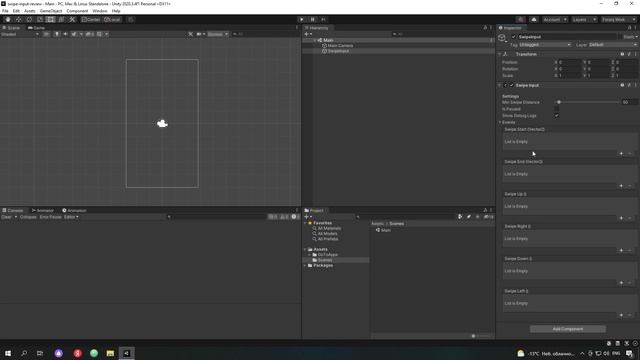Click Clear button in Console
Screen dimensions: 640x360
[6, 217]
